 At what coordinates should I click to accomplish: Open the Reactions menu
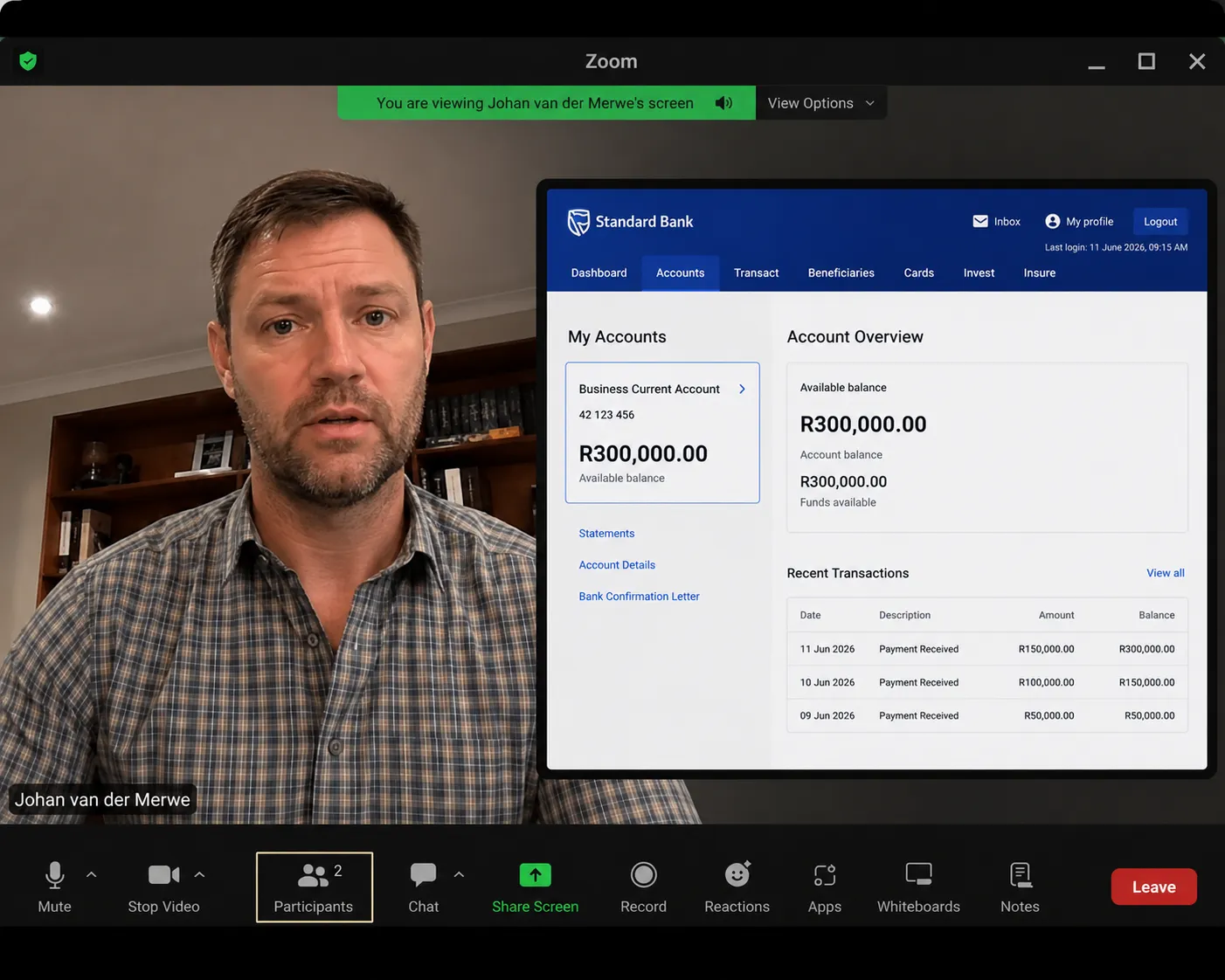737,887
